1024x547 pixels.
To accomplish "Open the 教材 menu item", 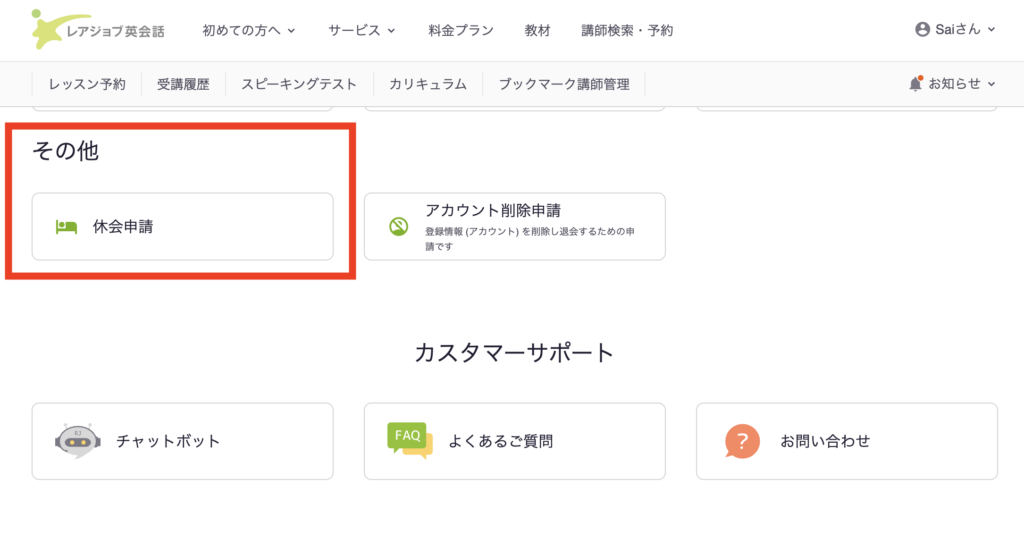I will tap(537, 30).
